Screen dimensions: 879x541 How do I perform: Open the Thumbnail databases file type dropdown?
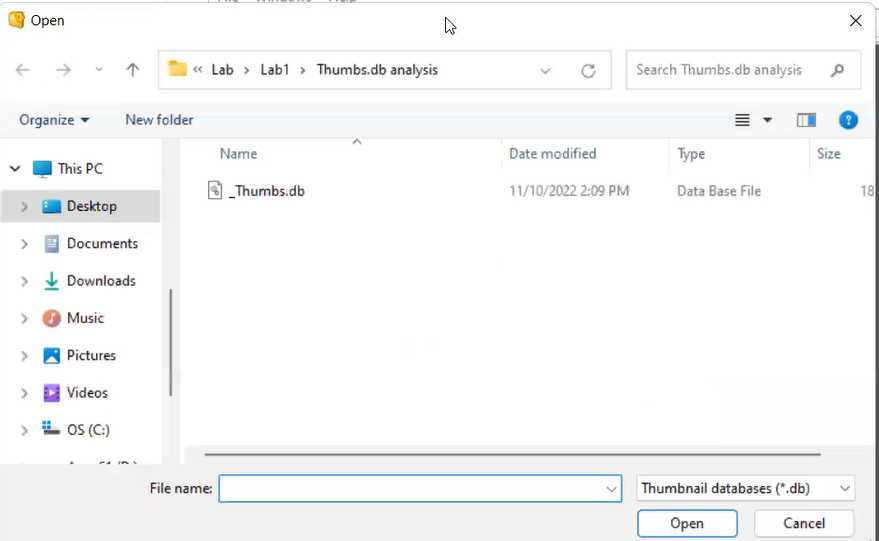[x=746, y=488]
